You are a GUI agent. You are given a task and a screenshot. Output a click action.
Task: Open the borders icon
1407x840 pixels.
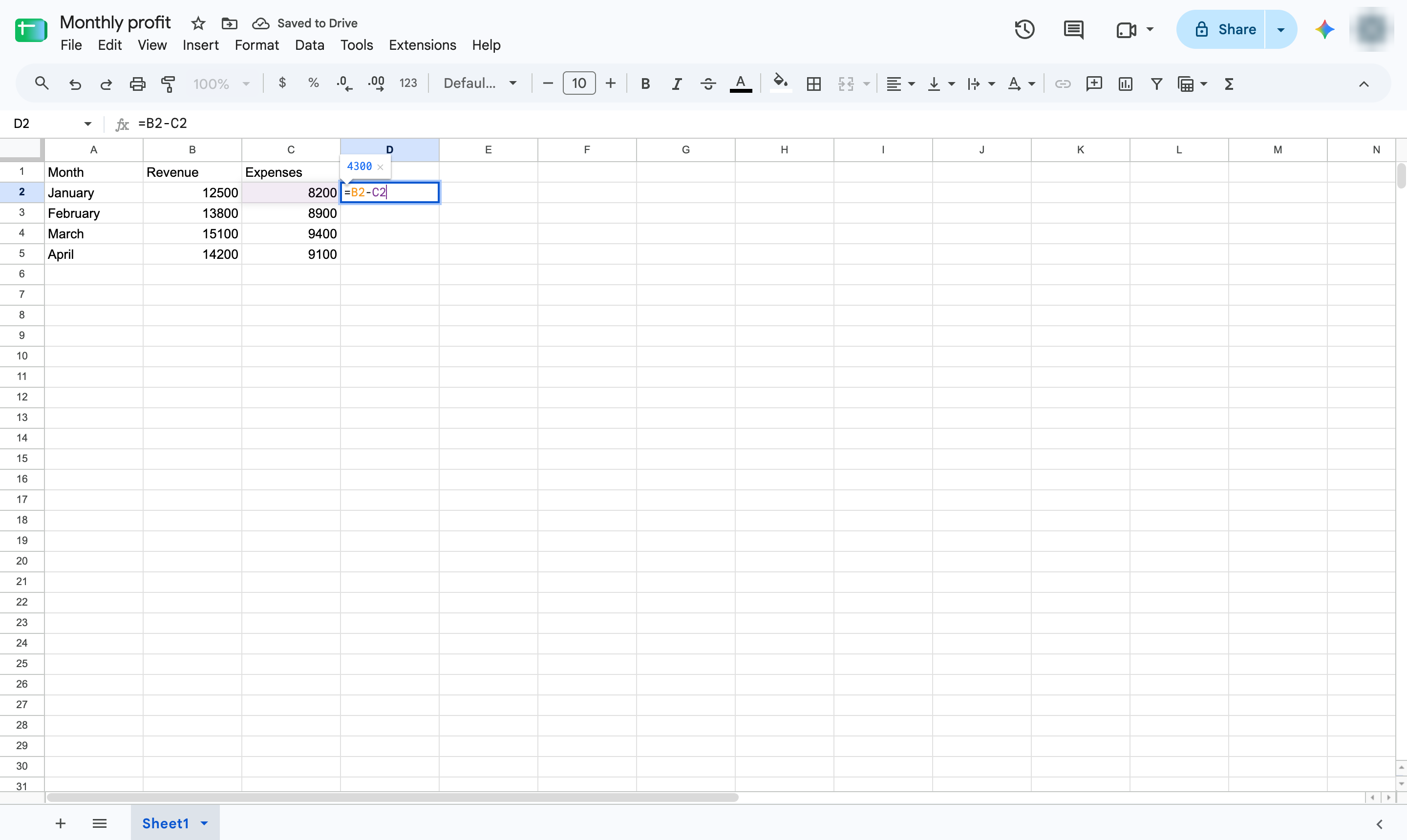813,84
